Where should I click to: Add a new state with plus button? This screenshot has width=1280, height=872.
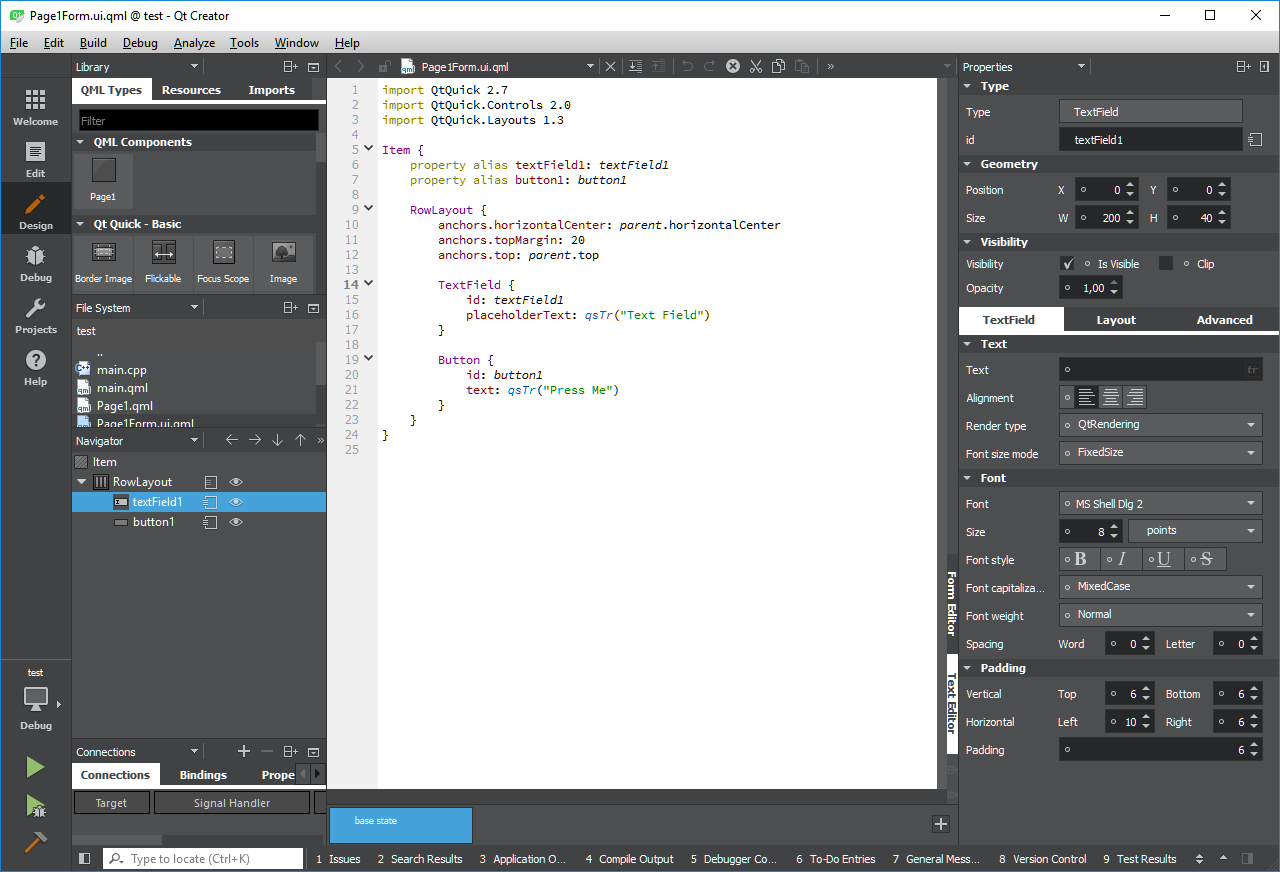(x=940, y=824)
